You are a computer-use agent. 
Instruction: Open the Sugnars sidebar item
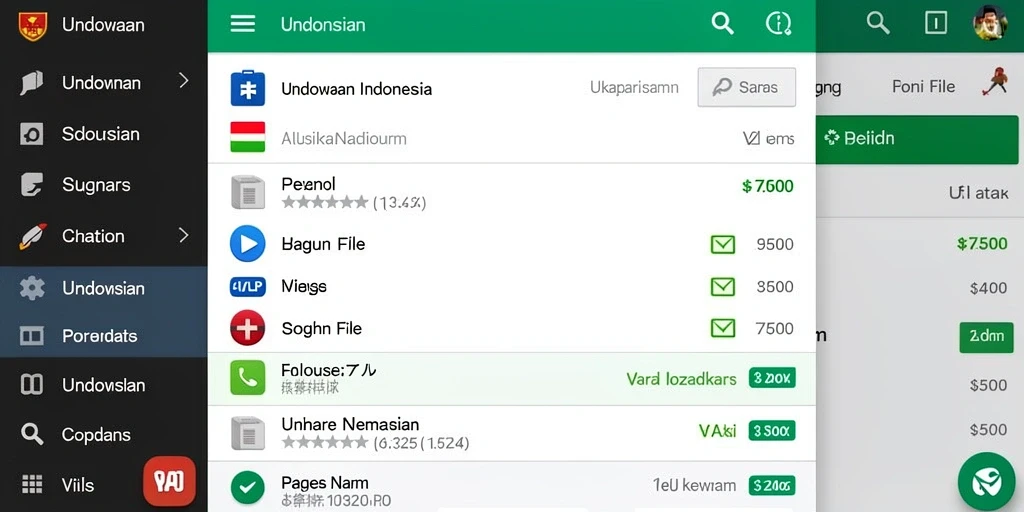103,185
